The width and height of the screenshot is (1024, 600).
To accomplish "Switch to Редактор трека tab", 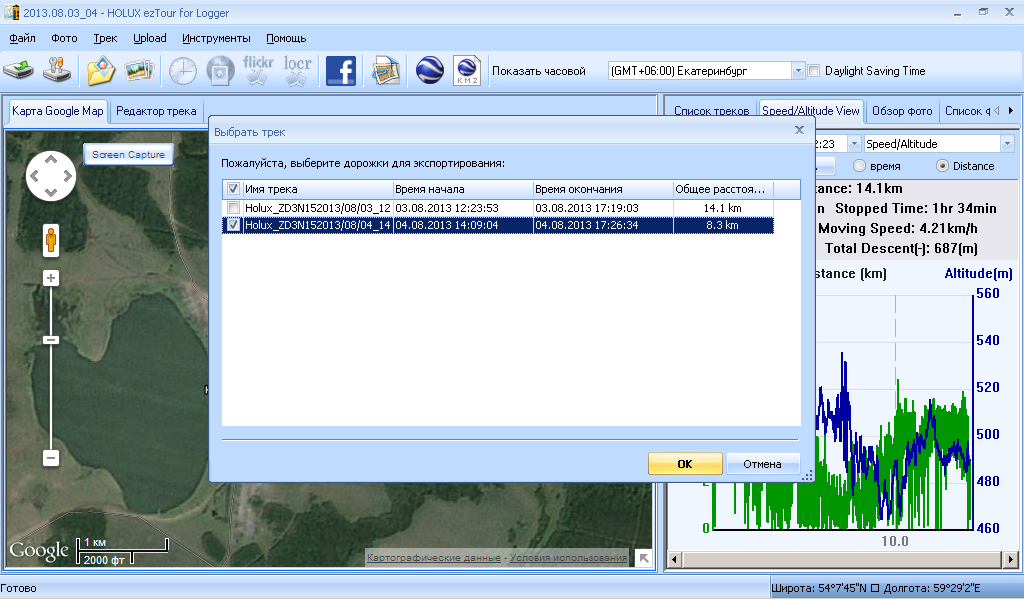I will point(156,111).
